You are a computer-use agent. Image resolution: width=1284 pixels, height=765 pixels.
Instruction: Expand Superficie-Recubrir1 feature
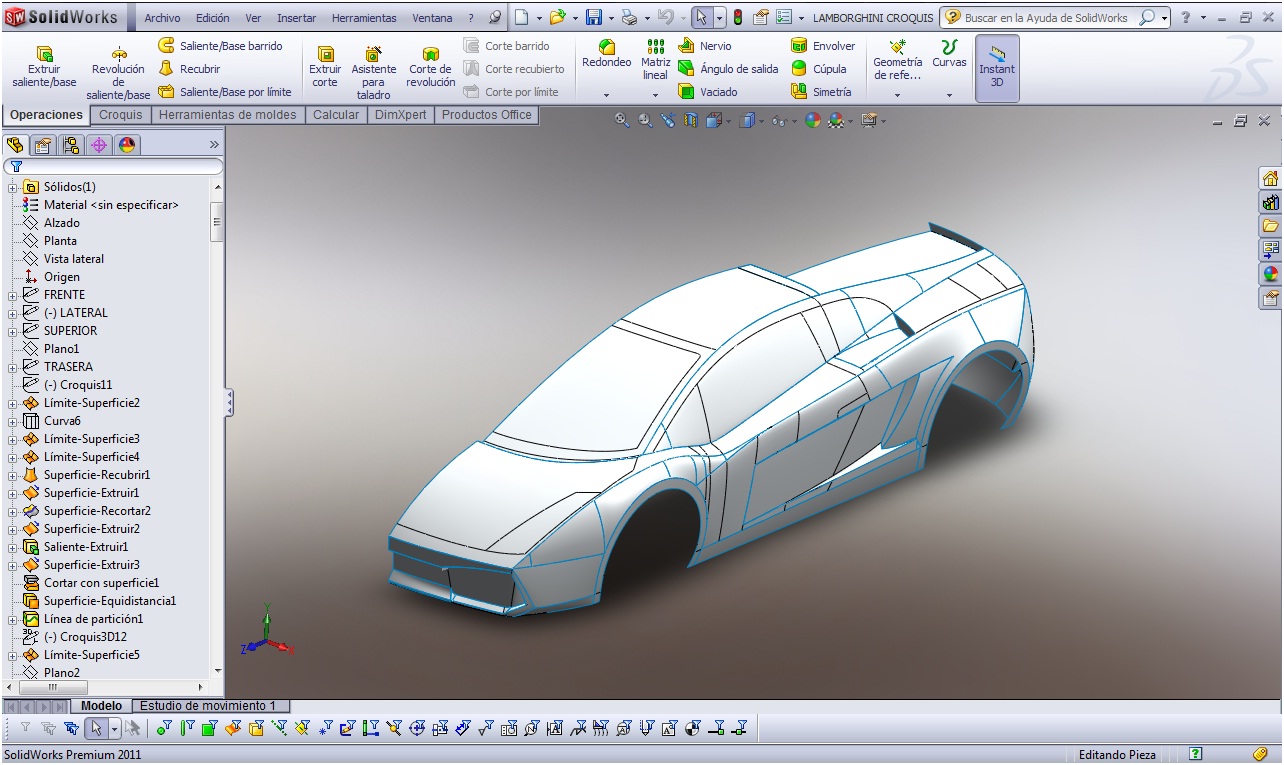click(12, 475)
